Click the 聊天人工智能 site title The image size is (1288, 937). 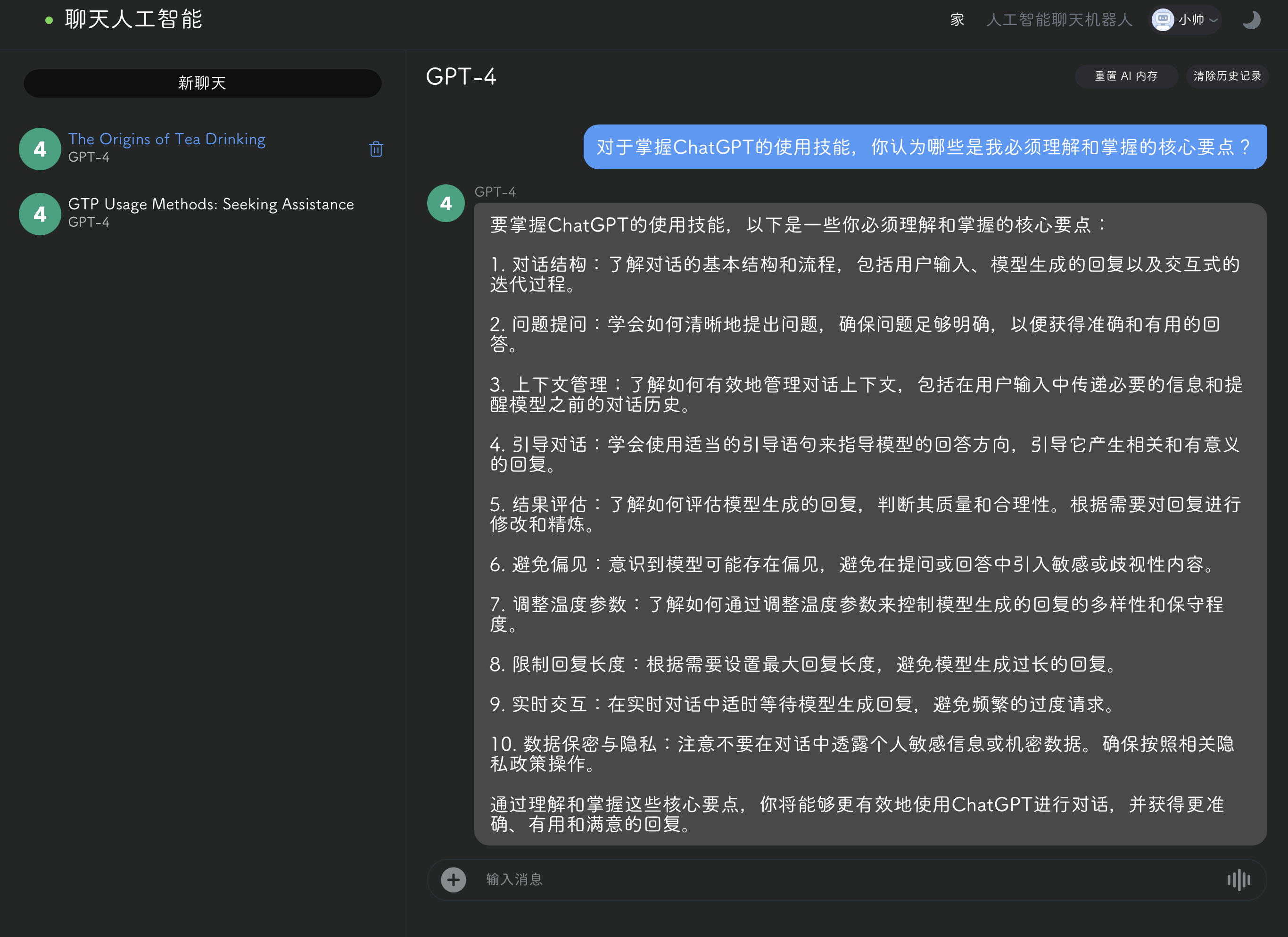click(x=134, y=19)
